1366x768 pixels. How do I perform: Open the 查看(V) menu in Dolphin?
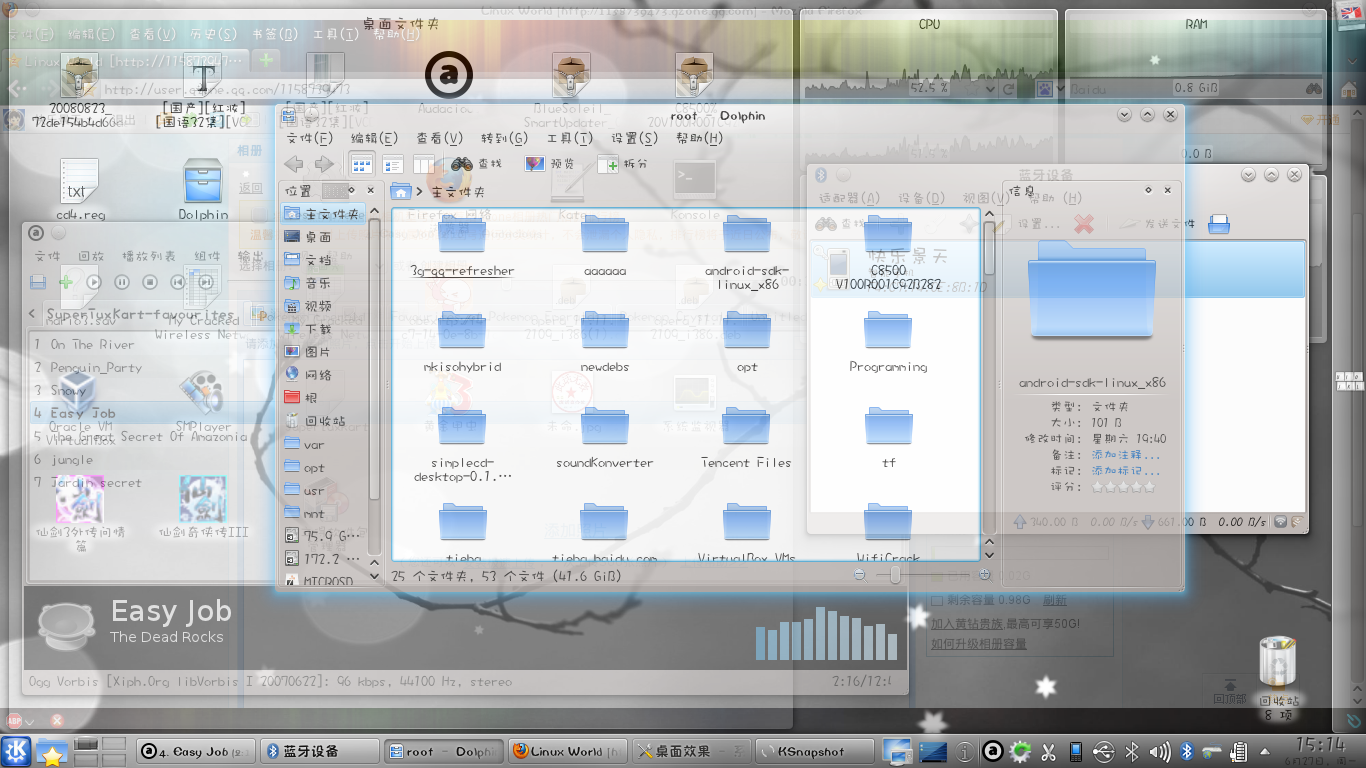pyautogui.click(x=439, y=138)
